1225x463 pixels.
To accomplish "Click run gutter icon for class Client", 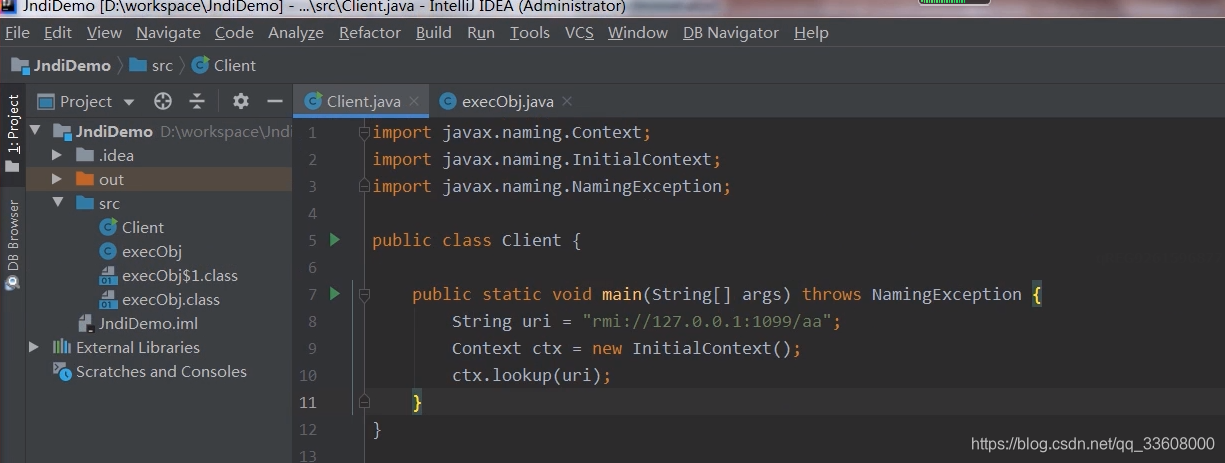I will pyautogui.click(x=335, y=240).
